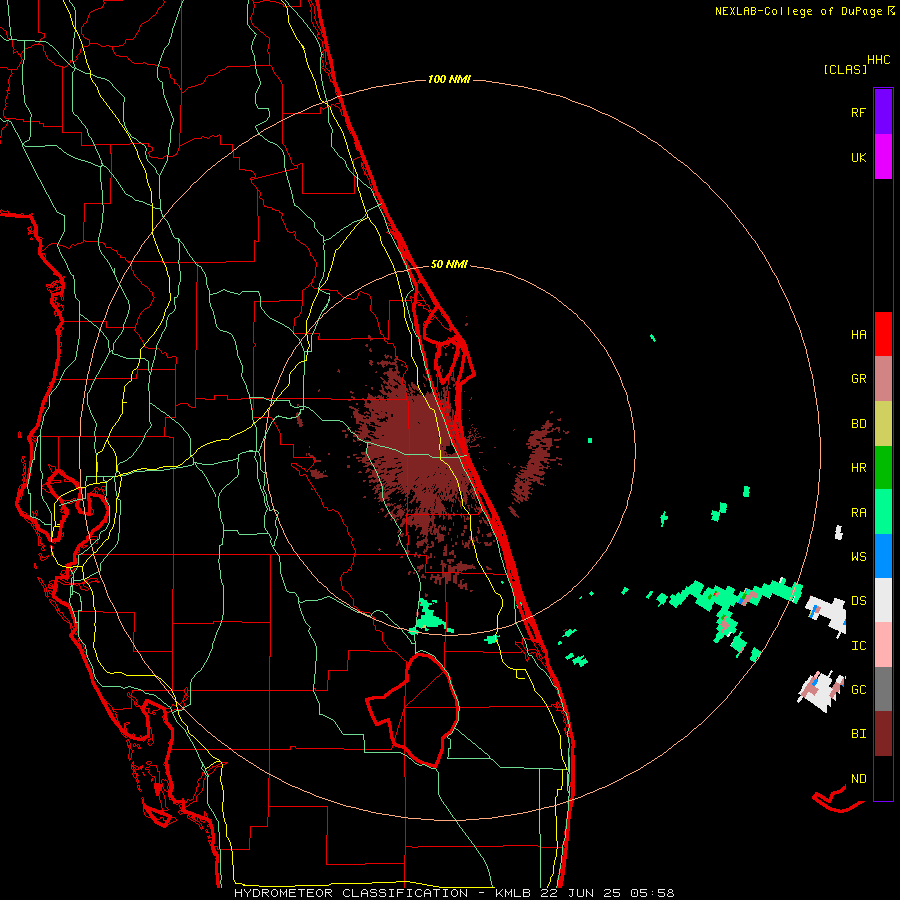Click the [CLAS] units label
Image resolution: width=900 pixels, height=900 pixels.
click(845, 69)
